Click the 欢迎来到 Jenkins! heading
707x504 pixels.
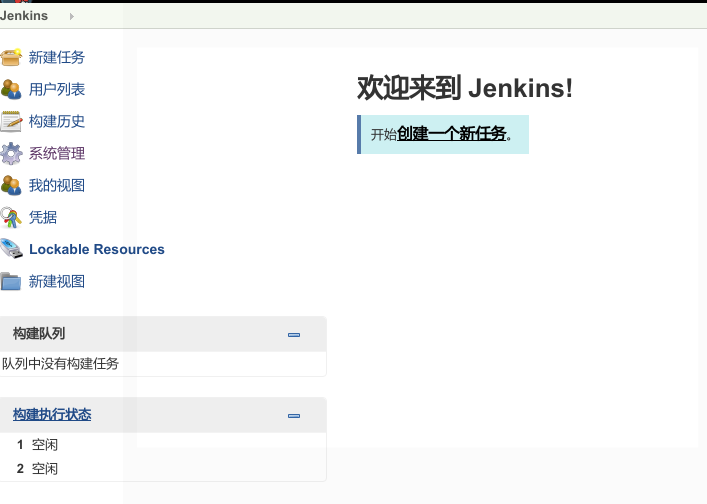point(465,88)
